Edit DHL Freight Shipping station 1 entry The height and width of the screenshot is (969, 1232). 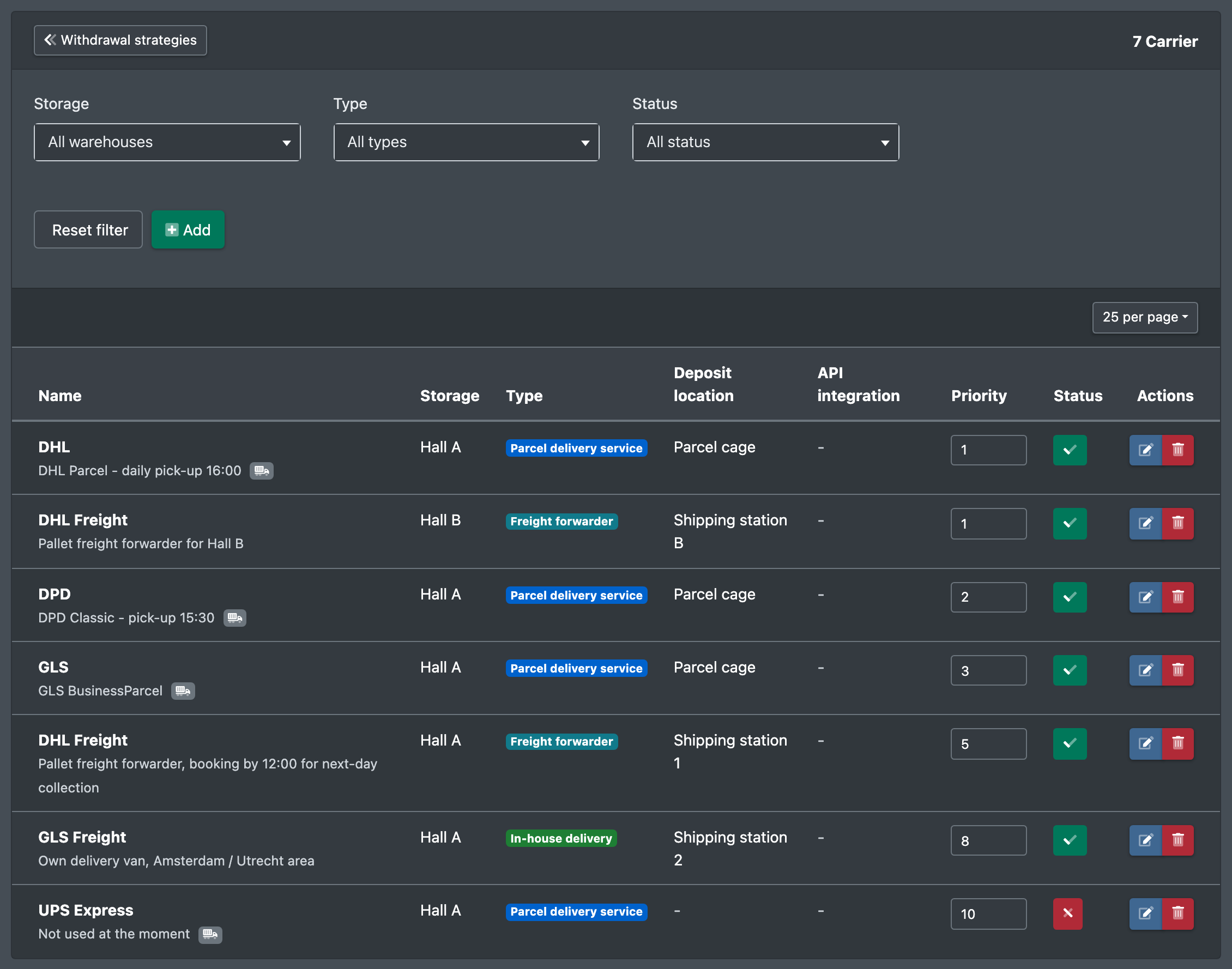(x=1145, y=743)
